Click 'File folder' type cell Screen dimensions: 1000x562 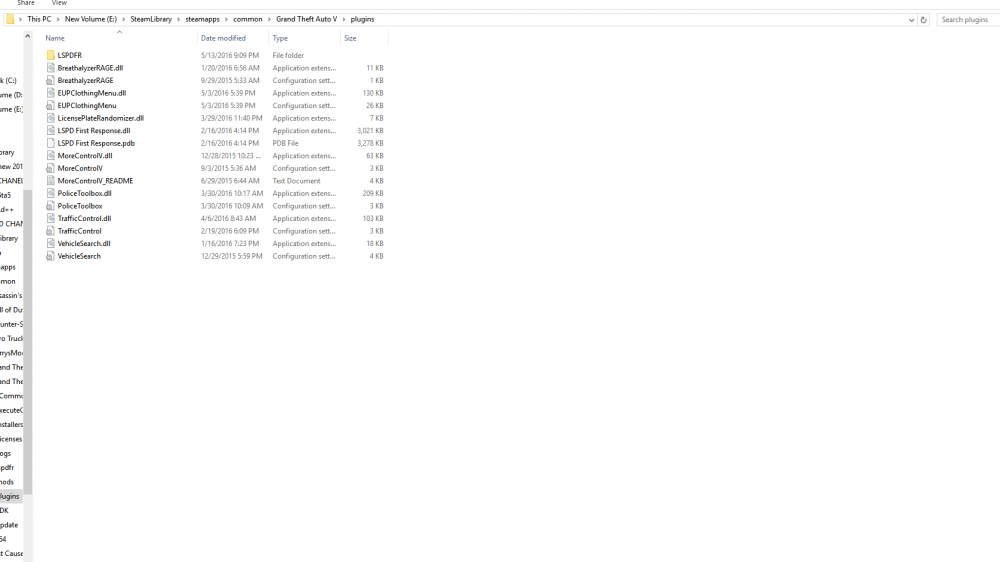tap(288, 55)
